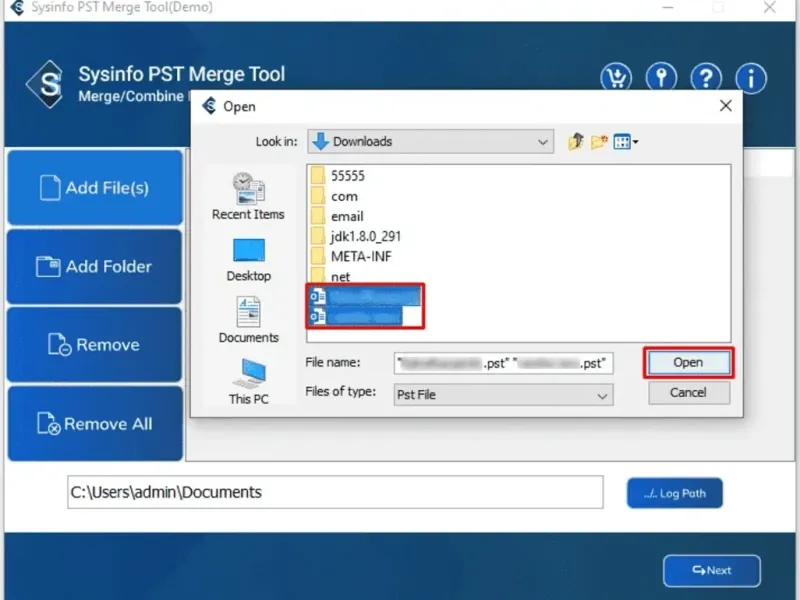Select the 55555 folder
Screen dimensions: 800x600
coord(338,176)
